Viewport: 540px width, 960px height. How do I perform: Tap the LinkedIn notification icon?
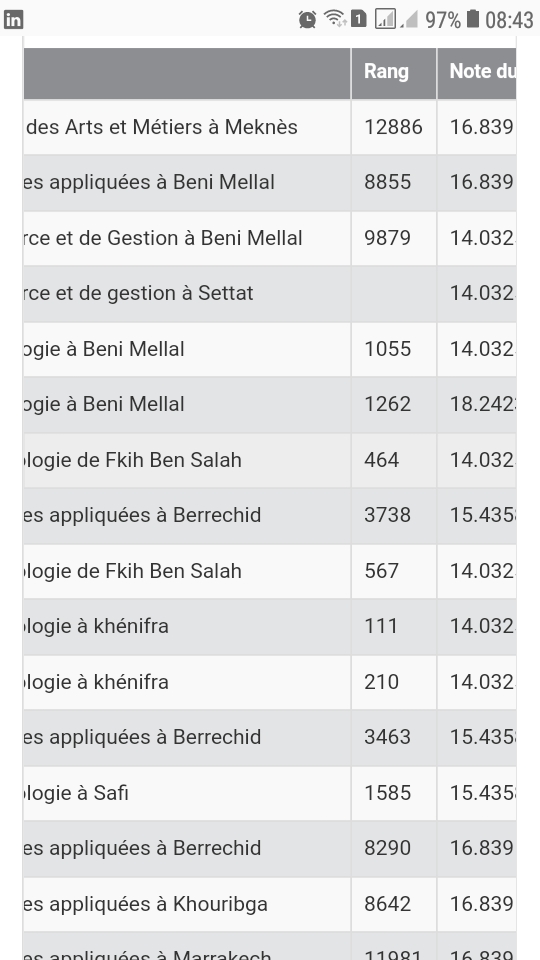point(13,20)
